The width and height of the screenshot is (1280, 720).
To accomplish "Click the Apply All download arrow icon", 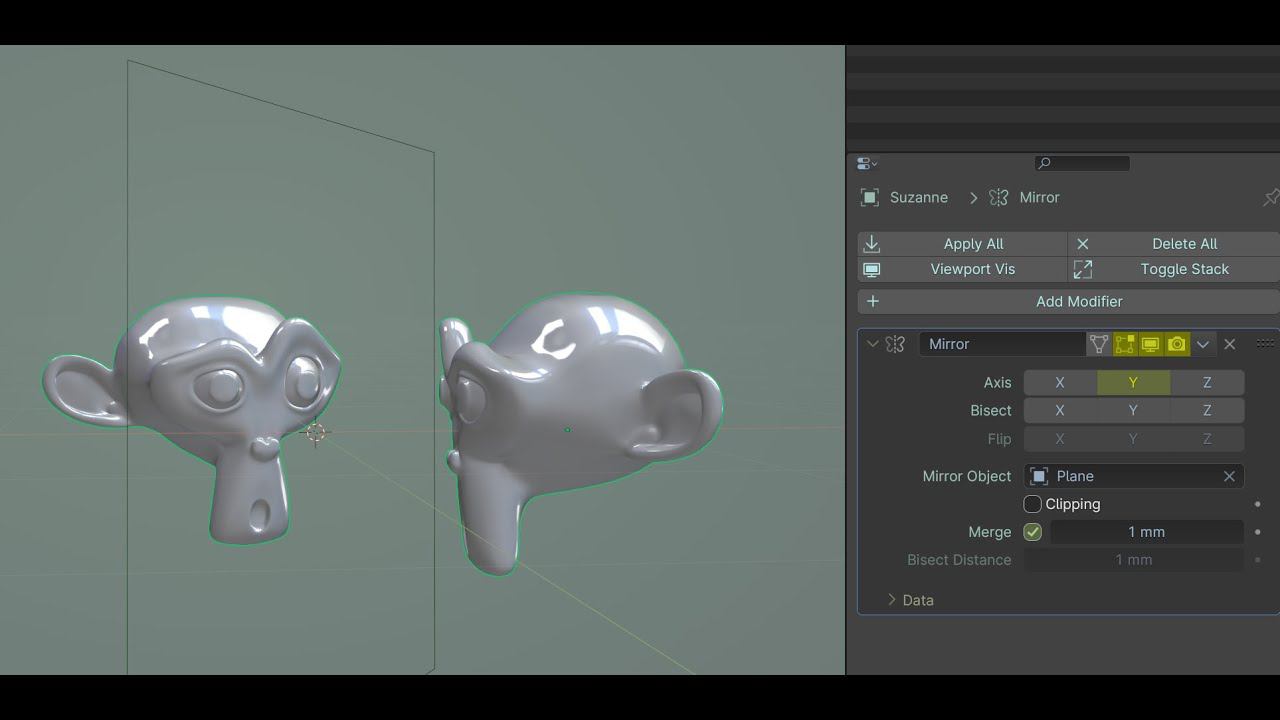I will point(872,244).
